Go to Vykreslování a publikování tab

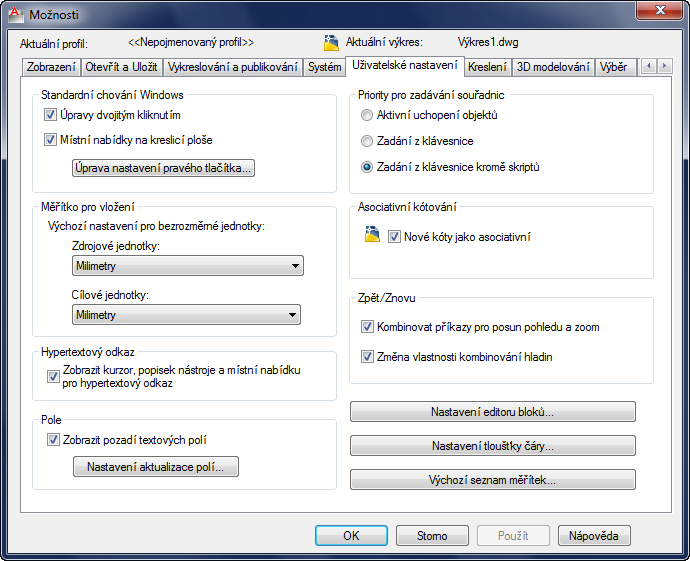[233, 67]
